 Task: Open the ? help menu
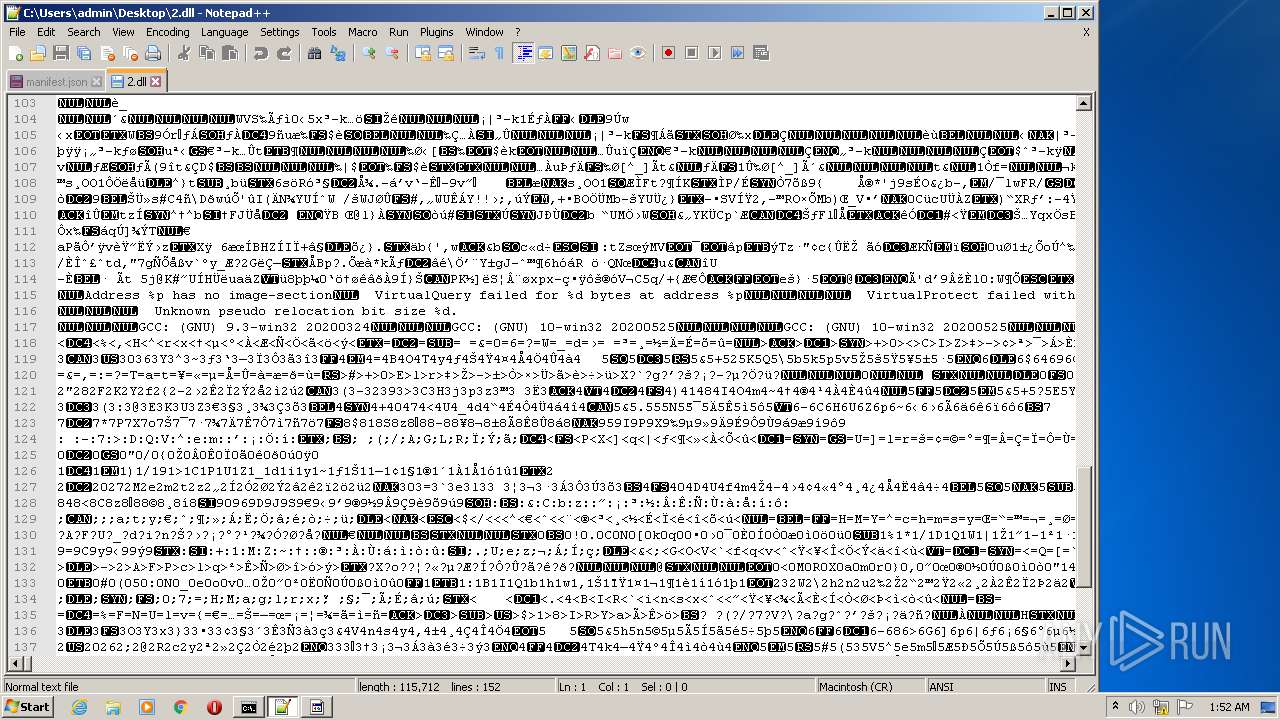pos(518,32)
